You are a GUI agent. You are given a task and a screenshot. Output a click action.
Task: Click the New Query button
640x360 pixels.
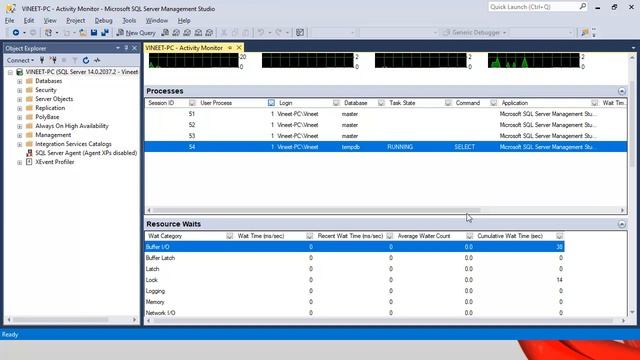tap(136, 32)
